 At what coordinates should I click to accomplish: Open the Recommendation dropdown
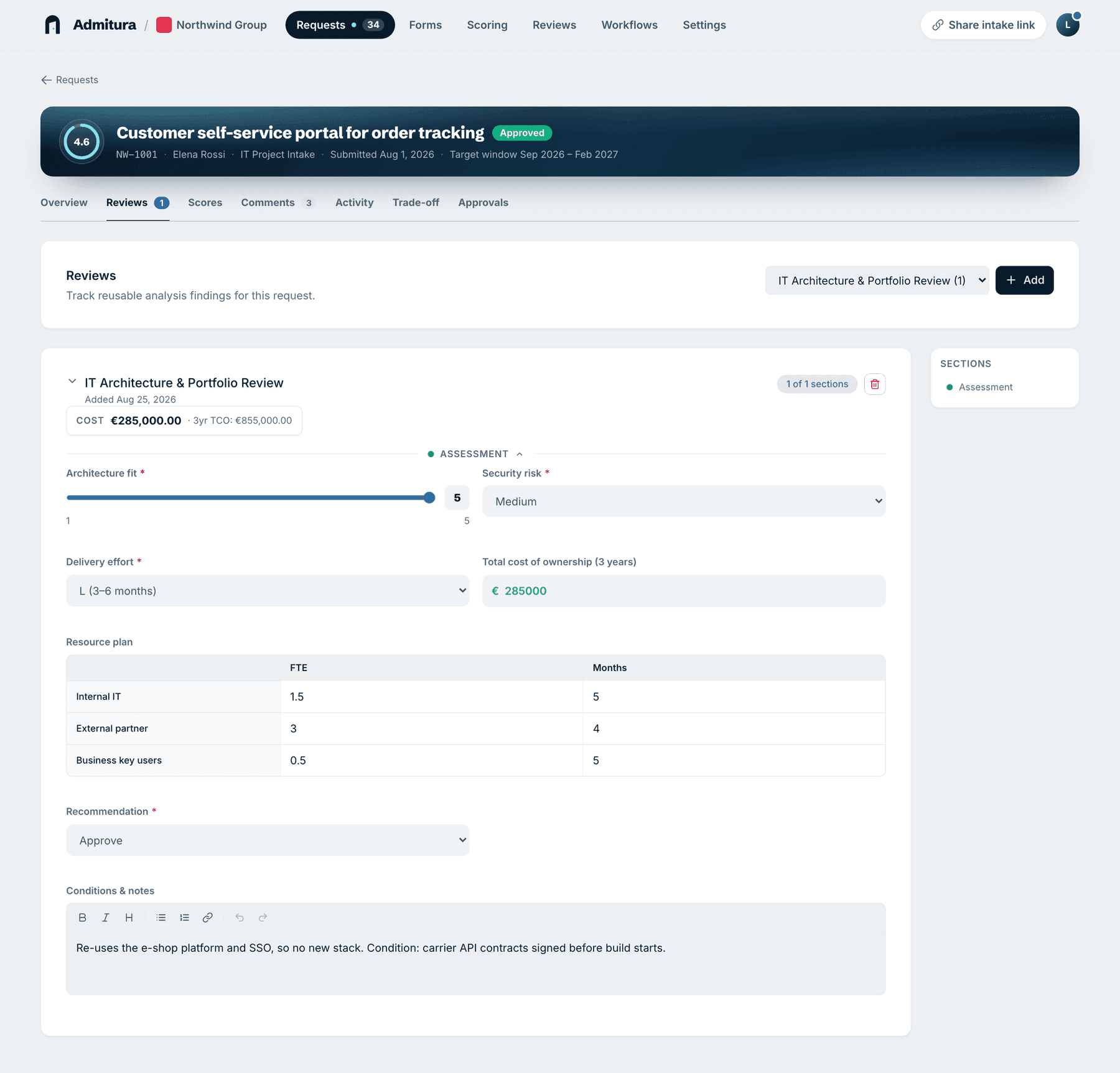268,840
